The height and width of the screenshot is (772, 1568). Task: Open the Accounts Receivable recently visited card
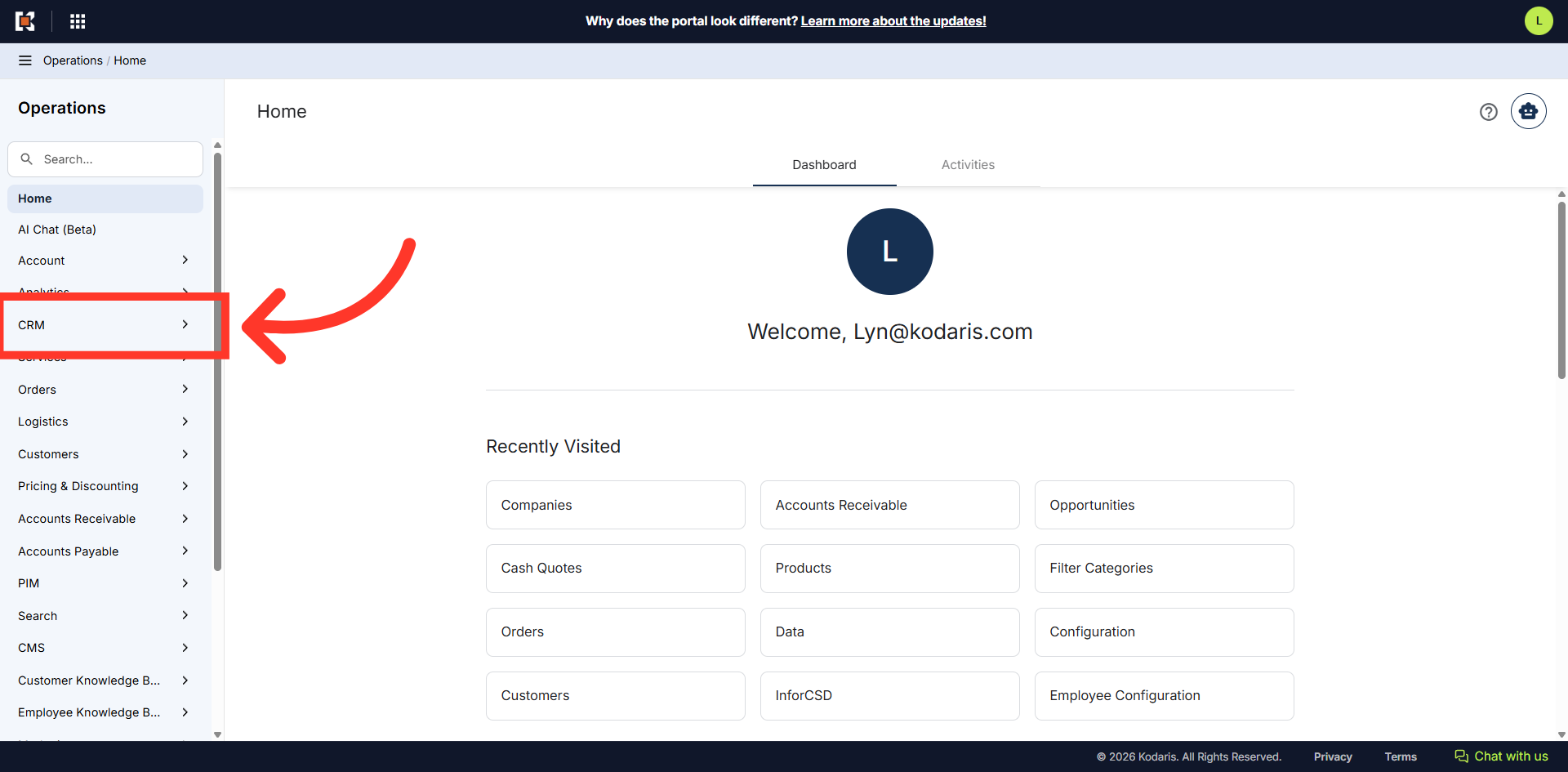coord(890,505)
